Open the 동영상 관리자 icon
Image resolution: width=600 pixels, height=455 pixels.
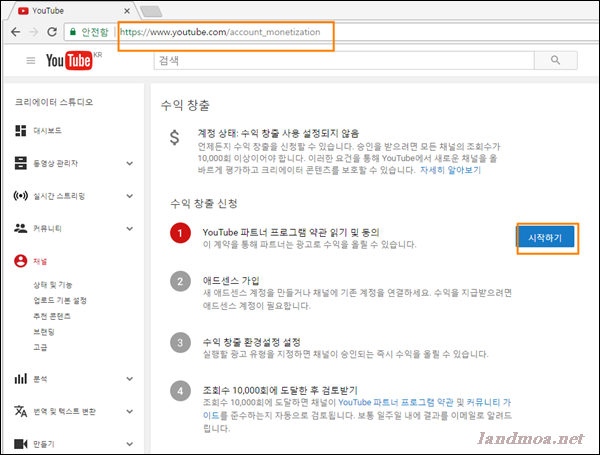click(20, 163)
